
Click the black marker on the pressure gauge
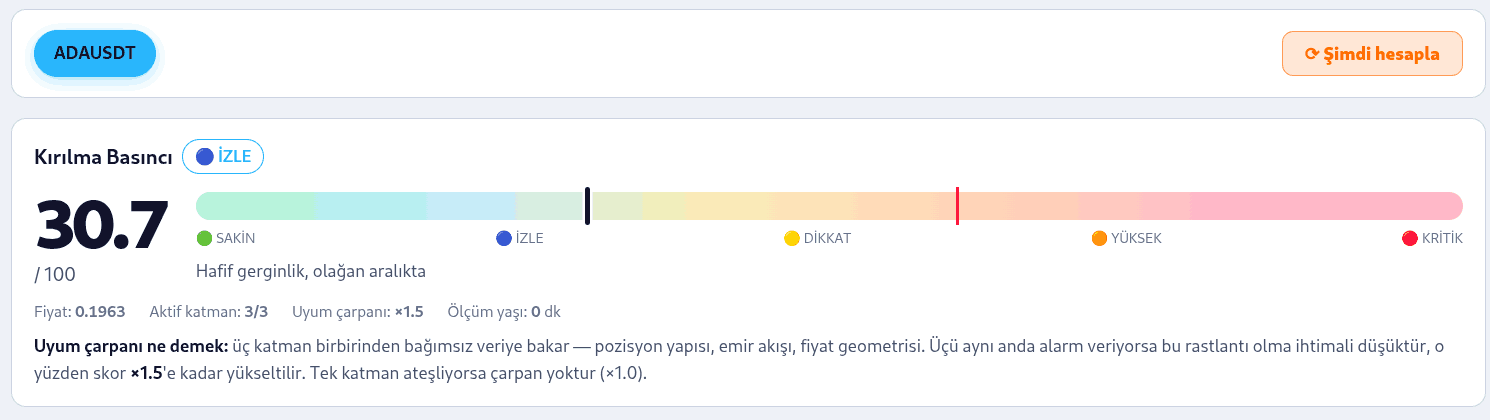587,206
